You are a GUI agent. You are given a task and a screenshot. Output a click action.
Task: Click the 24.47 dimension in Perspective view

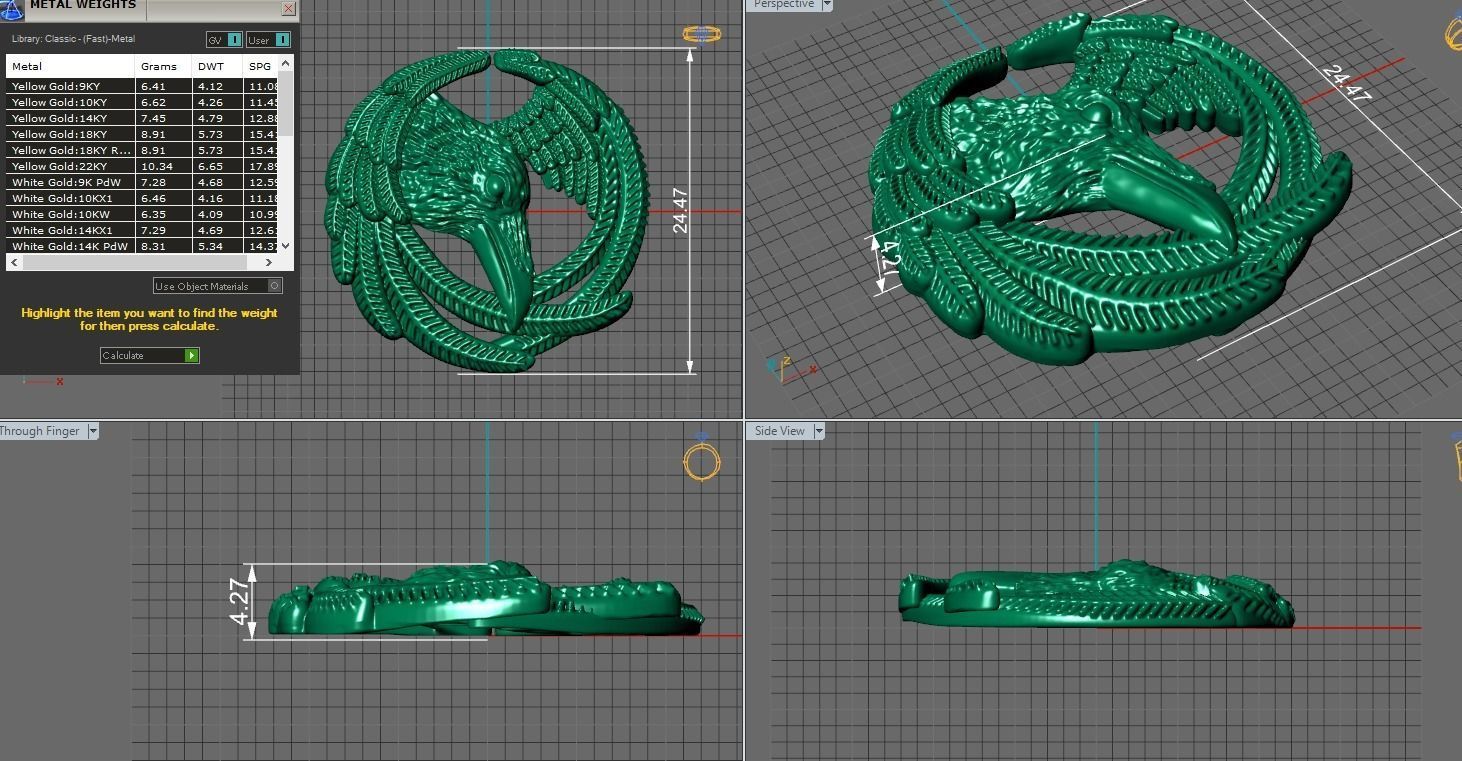click(1346, 84)
